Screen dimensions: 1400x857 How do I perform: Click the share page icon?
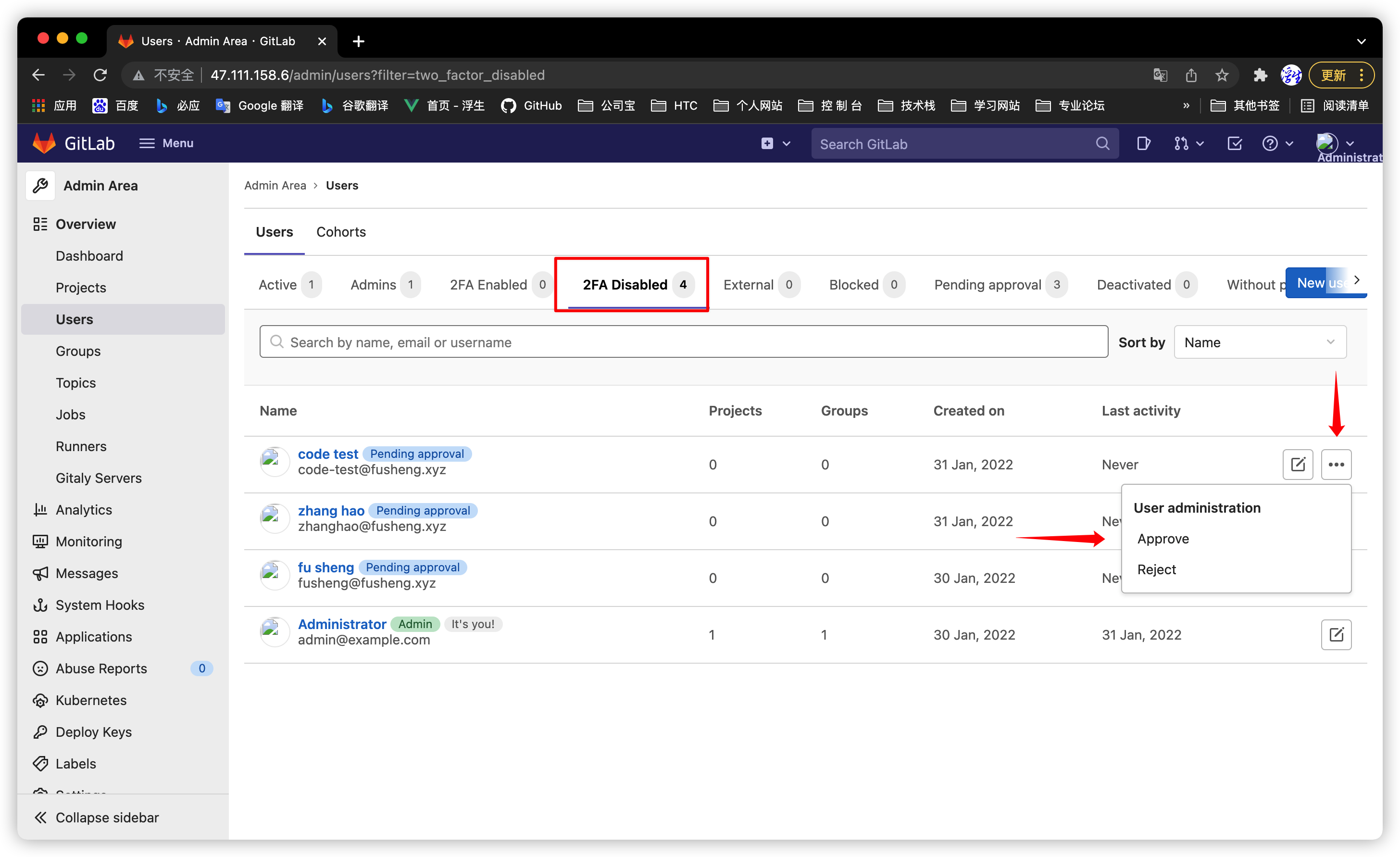click(x=1191, y=75)
